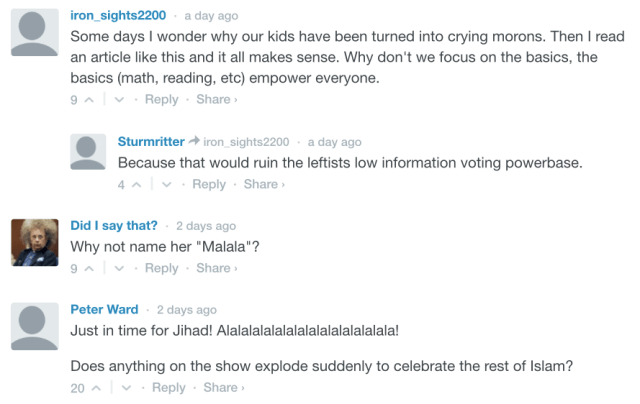The image size is (640, 404).
Task: Reply to Peter Ward's comment
Action: pos(169,388)
